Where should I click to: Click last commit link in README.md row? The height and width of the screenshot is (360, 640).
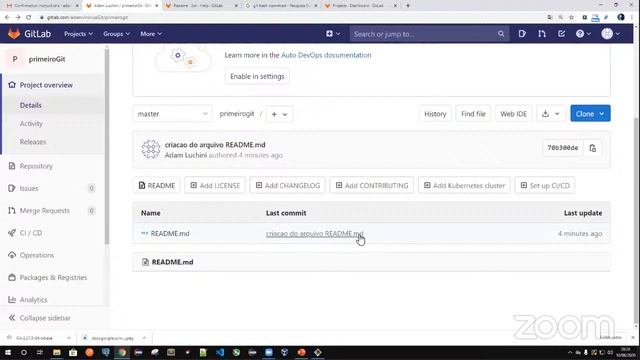314,233
